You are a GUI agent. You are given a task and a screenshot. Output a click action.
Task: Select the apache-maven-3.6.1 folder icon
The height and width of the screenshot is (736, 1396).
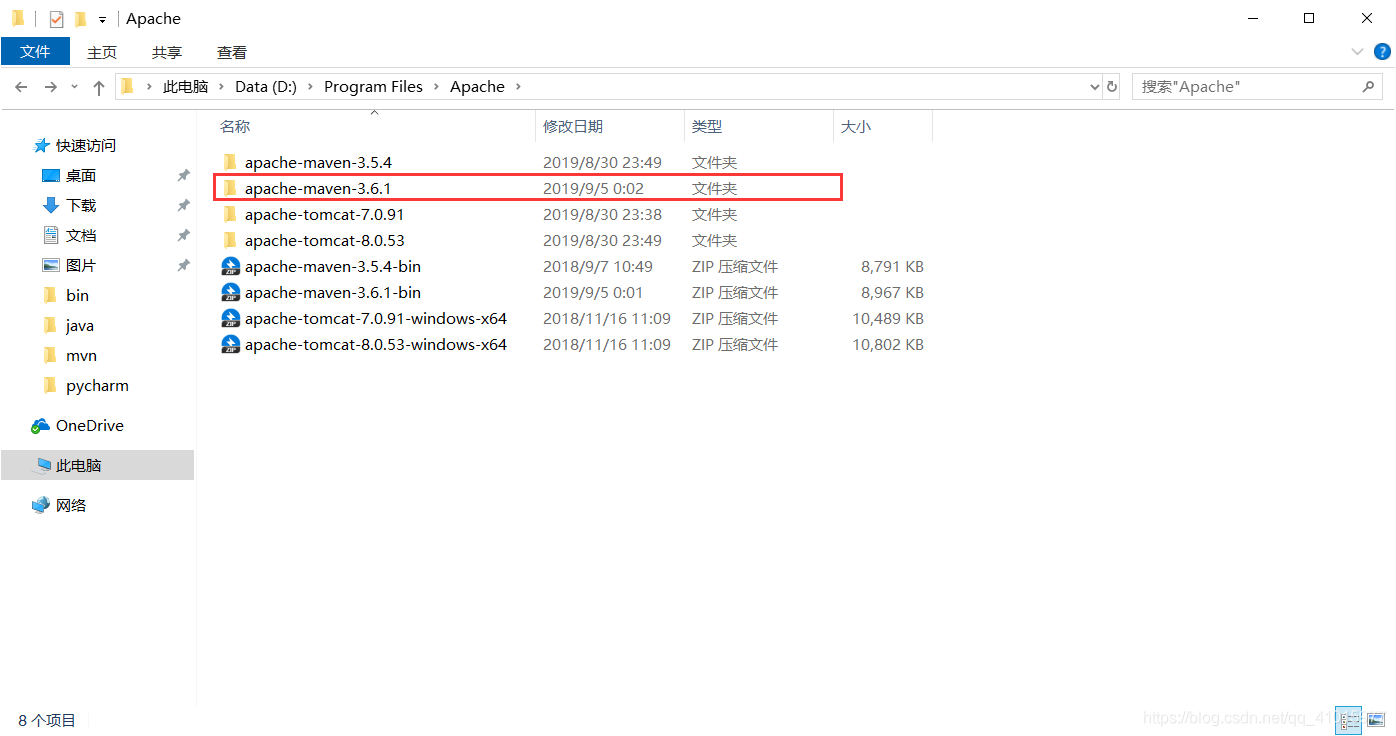point(230,188)
